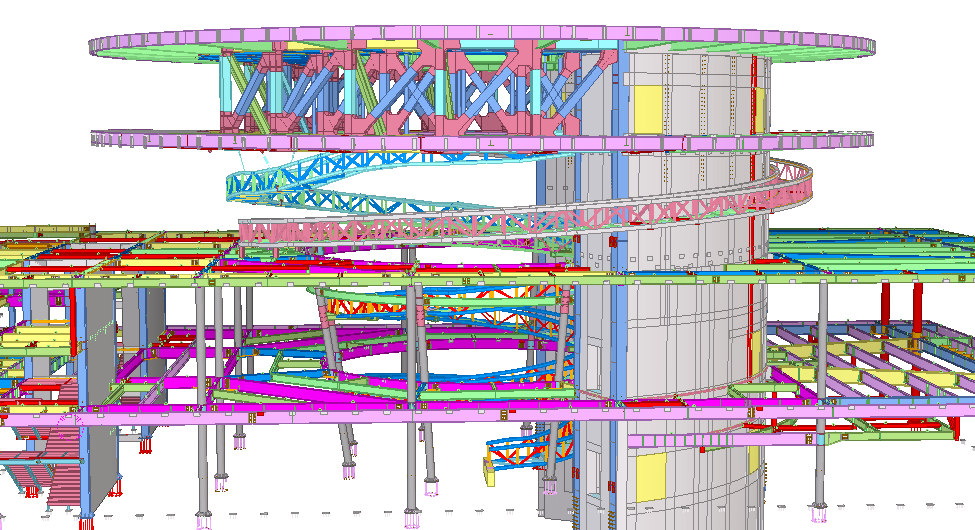Viewport: 975px width, 530px height.
Task: Select the small yellow plate on top ring
Action: pos(393,46)
